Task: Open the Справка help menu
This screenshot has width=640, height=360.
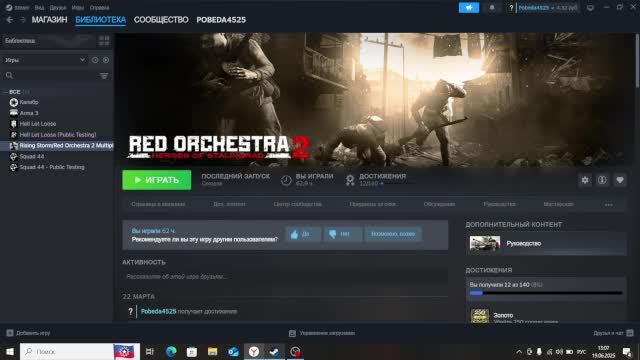Action: point(99,8)
